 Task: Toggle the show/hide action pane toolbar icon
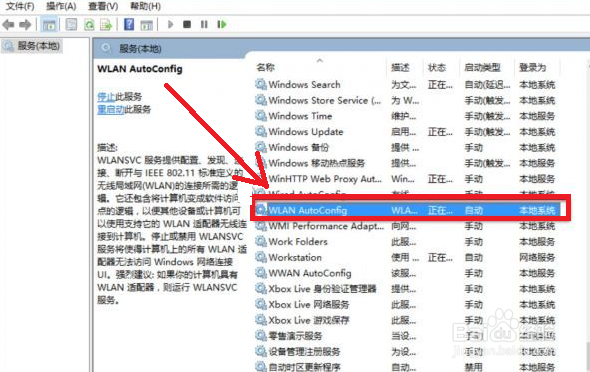pyautogui.click(x=146, y=25)
